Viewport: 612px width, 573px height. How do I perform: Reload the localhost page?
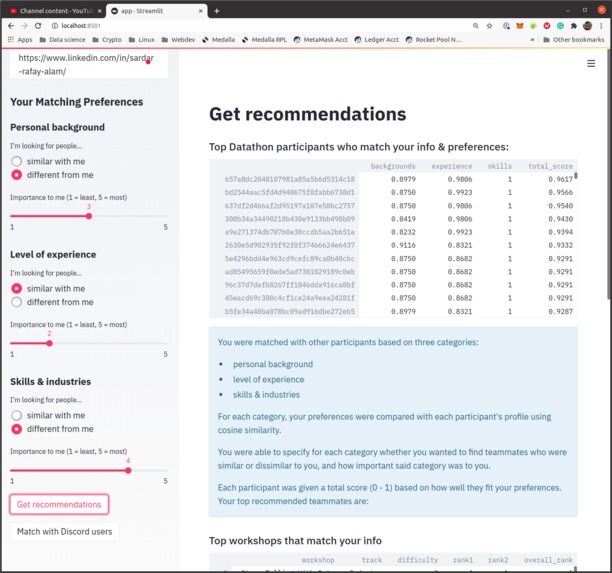click(38, 26)
